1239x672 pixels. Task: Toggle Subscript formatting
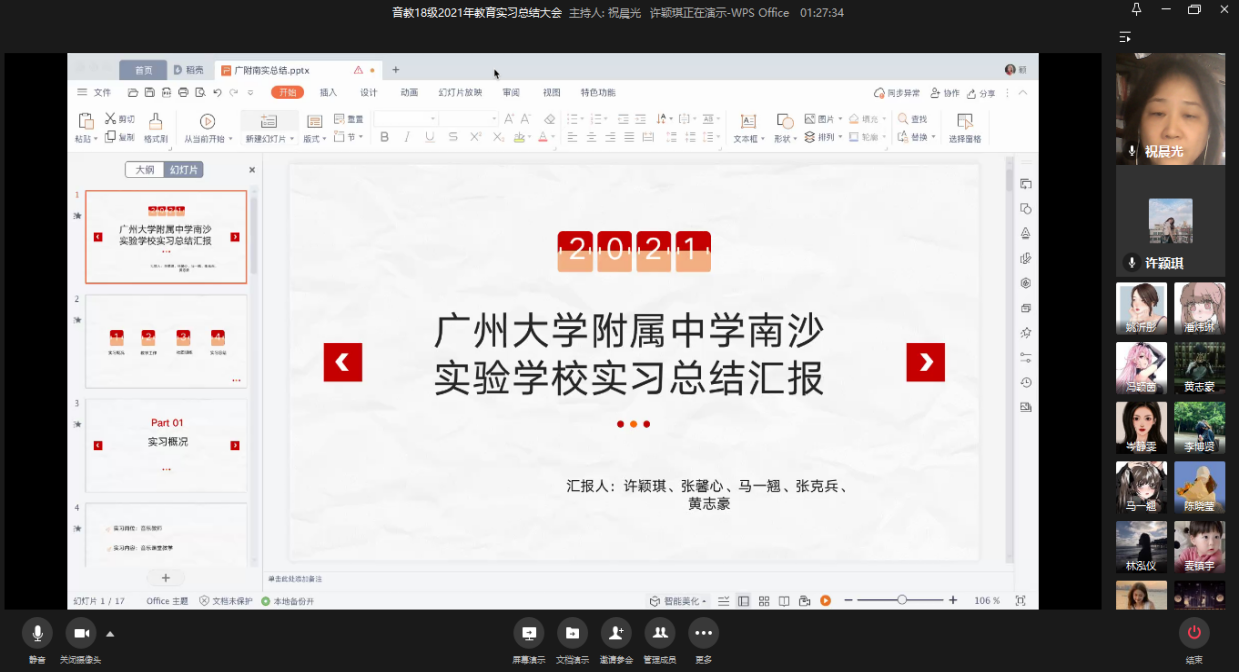[x=499, y=137]
